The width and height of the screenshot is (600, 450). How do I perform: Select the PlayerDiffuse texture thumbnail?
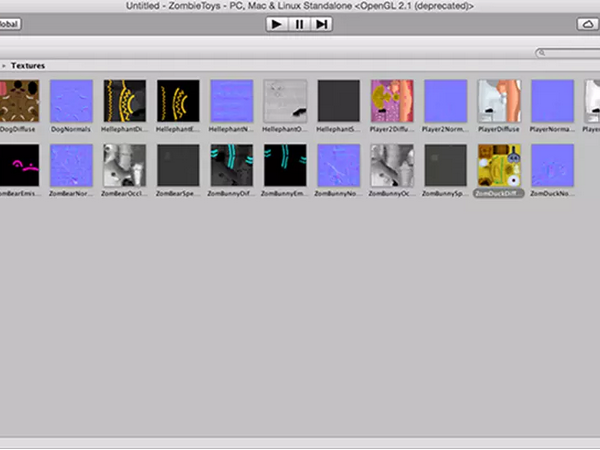pyautogui.click(x=499, y=101)
